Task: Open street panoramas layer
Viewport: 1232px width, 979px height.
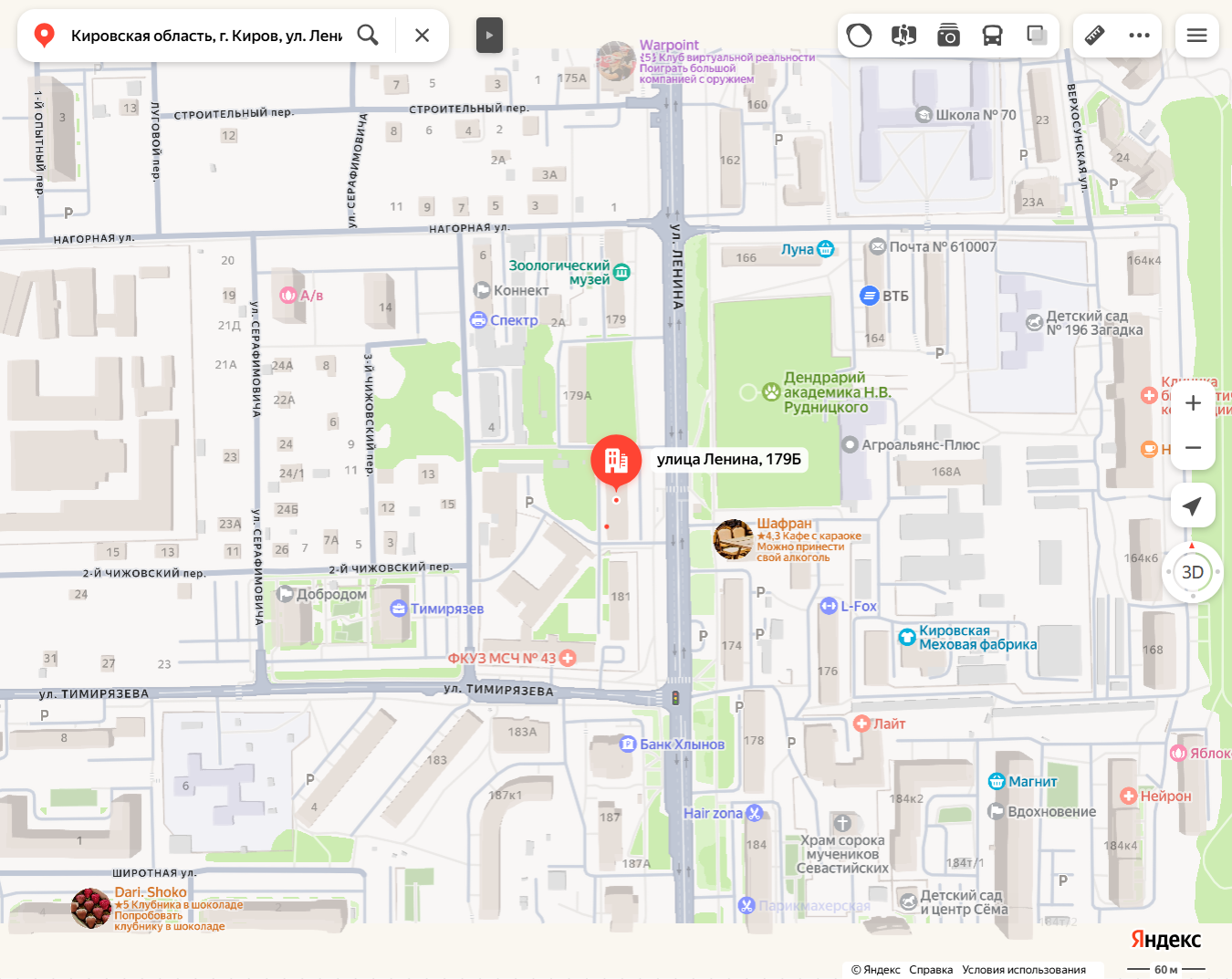Action: pyautogui.click(x=903, y=36)
